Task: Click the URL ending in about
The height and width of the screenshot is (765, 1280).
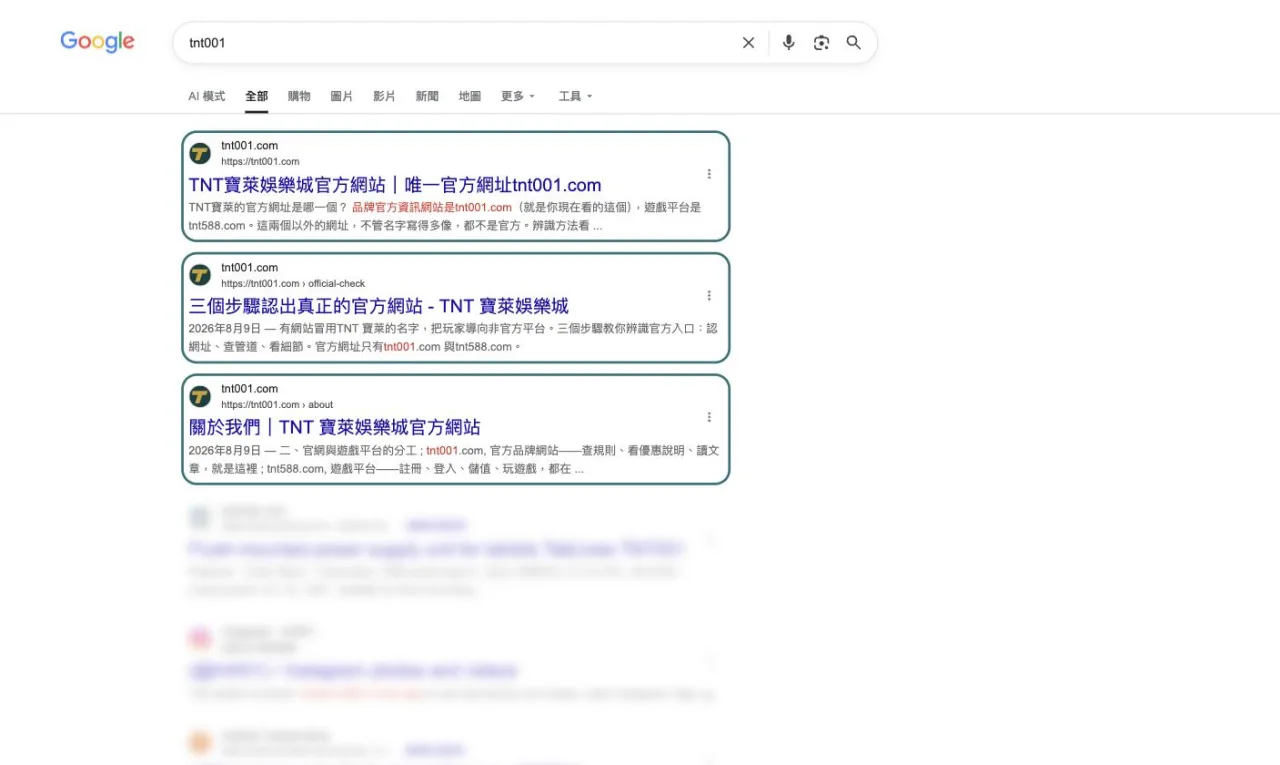Action: [277, 405]
